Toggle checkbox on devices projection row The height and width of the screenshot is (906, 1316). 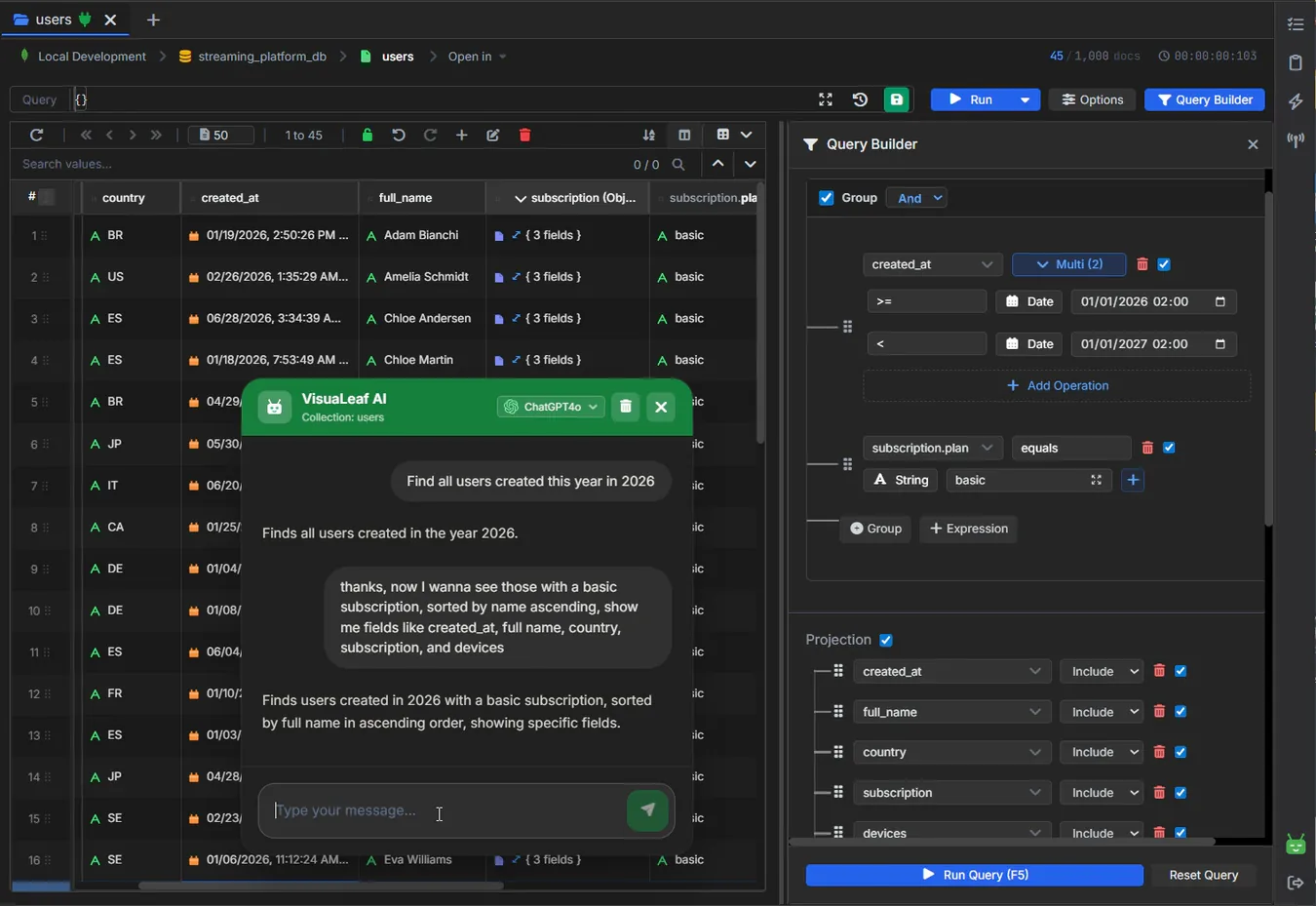click(x=1181, y=833)
